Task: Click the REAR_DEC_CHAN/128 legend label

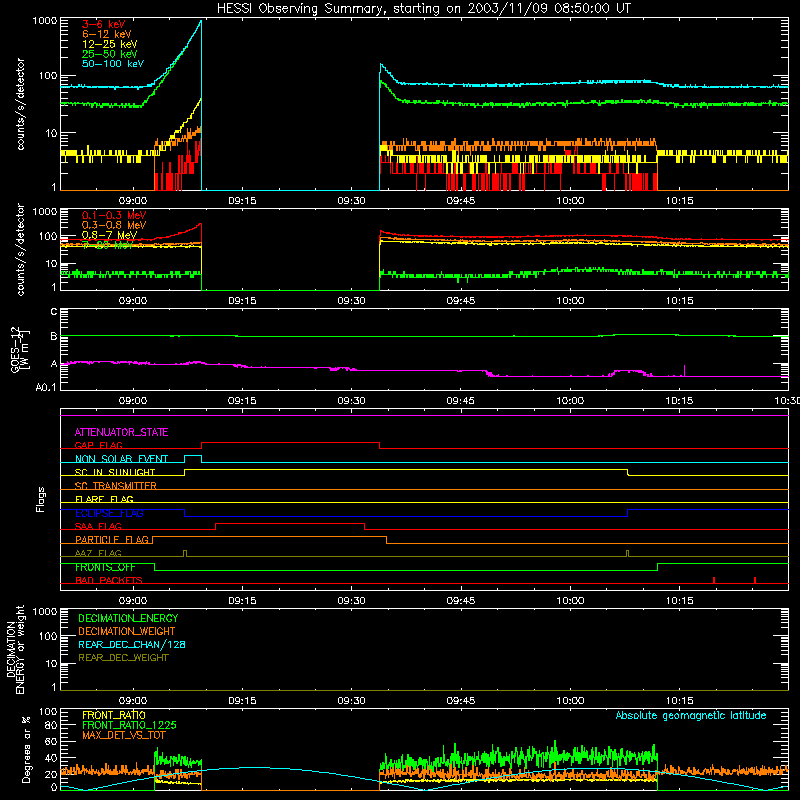Action: point(132,644)
